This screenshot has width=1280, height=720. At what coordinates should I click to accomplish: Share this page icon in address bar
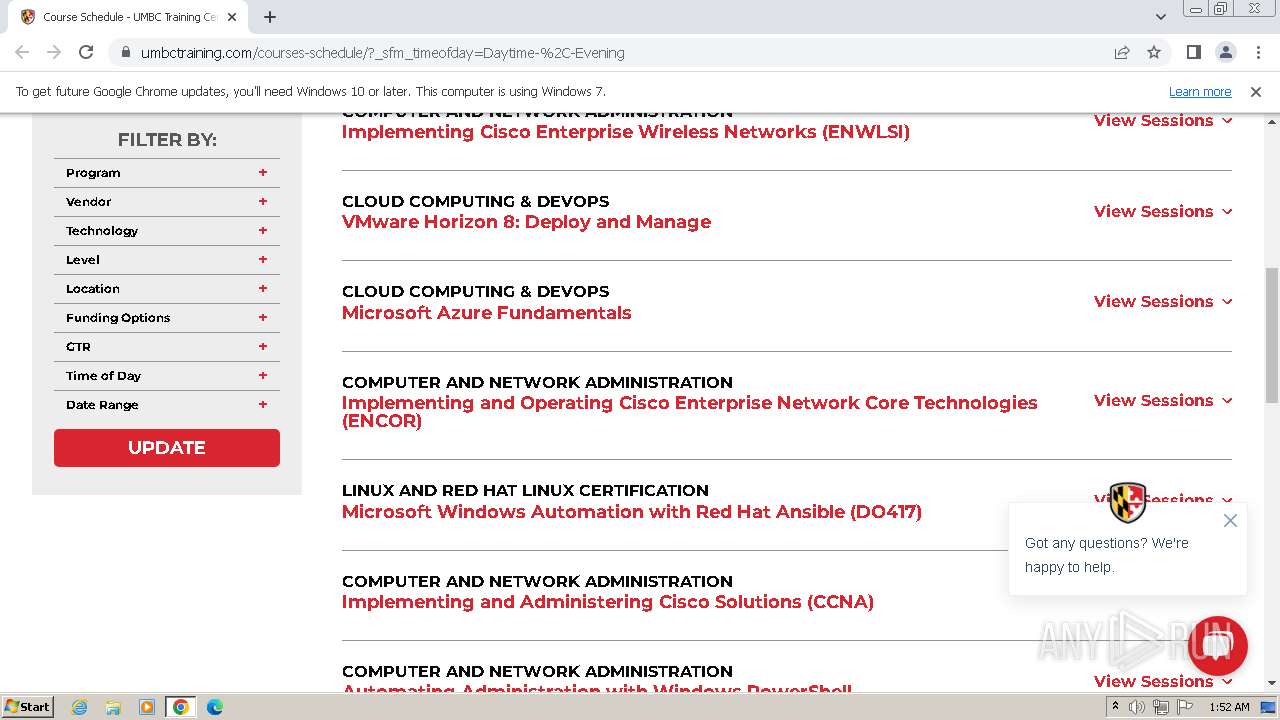(1122, 52)
